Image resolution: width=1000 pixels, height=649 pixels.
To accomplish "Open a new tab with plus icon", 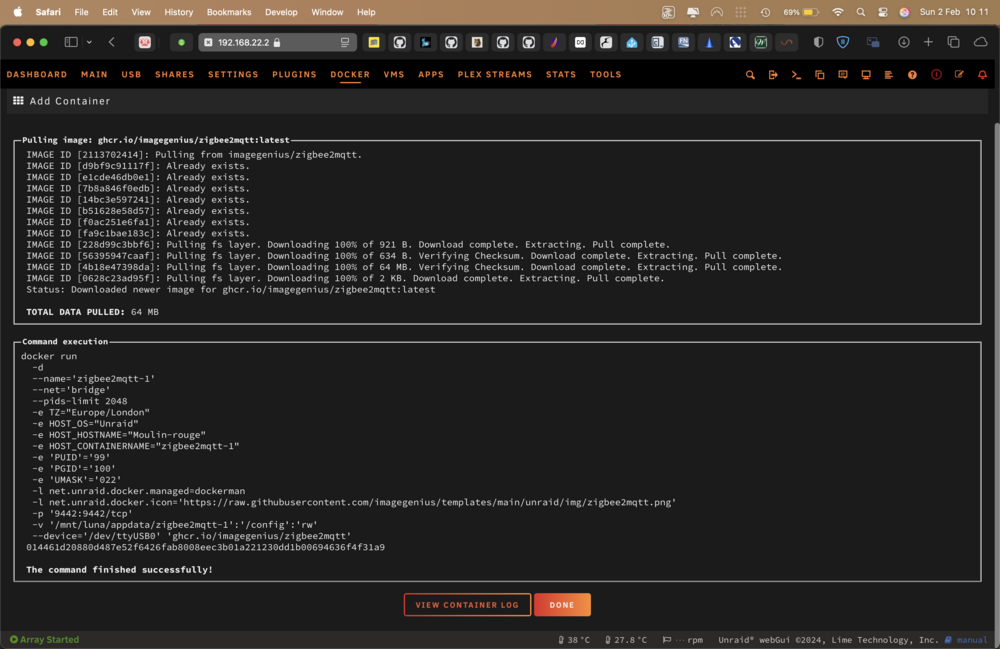I will click(x=929, y=42).
